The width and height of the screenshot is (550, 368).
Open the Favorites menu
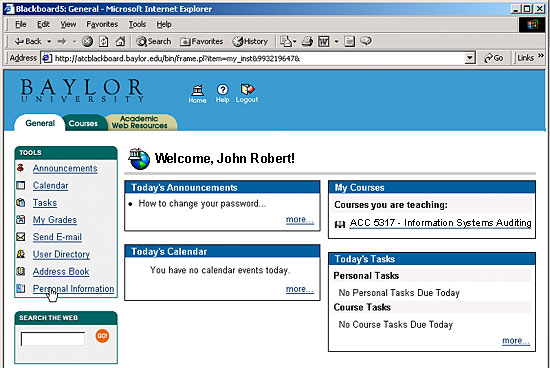(102, 24)
